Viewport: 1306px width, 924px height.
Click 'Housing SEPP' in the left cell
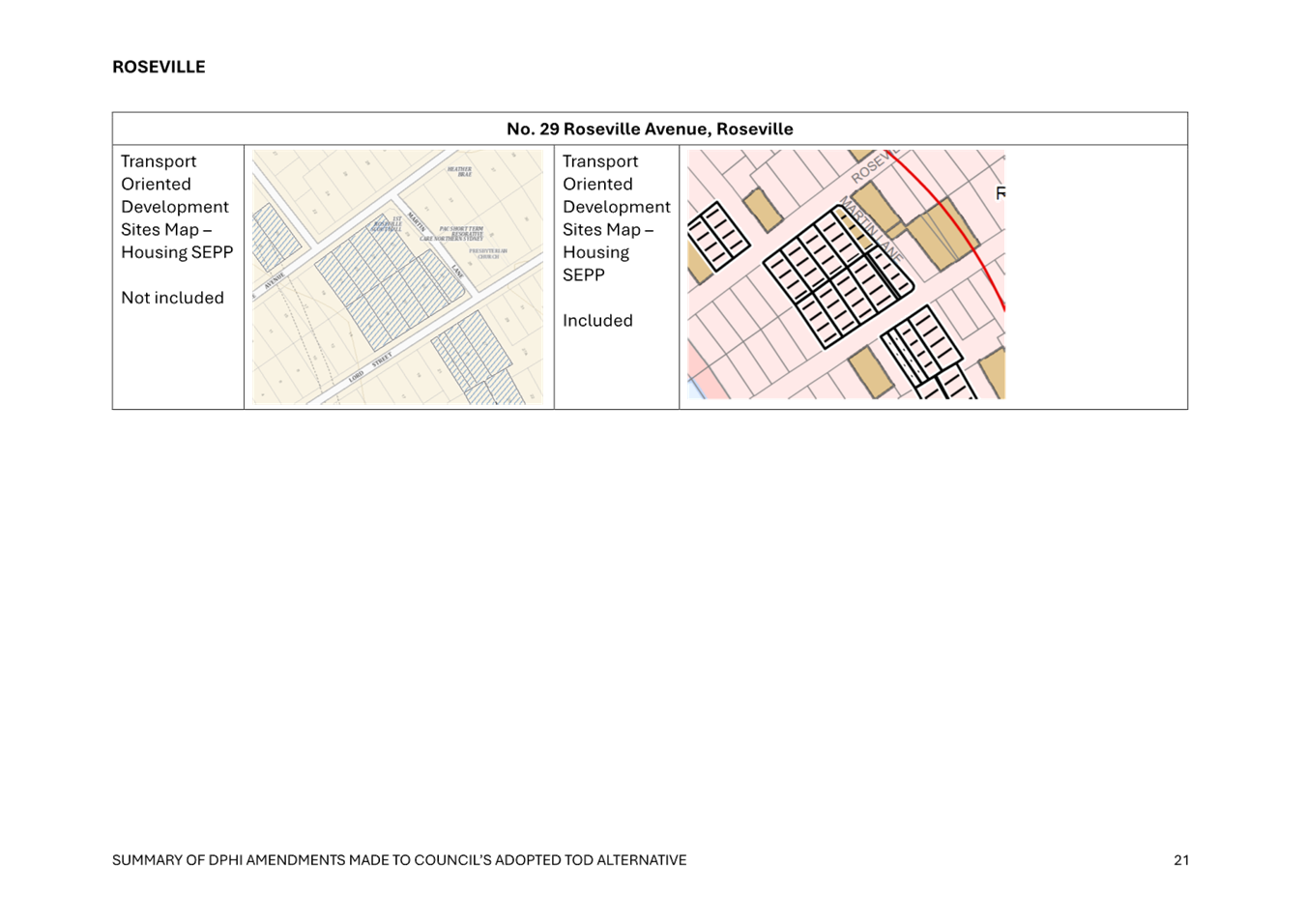click(x=177, y=252)
